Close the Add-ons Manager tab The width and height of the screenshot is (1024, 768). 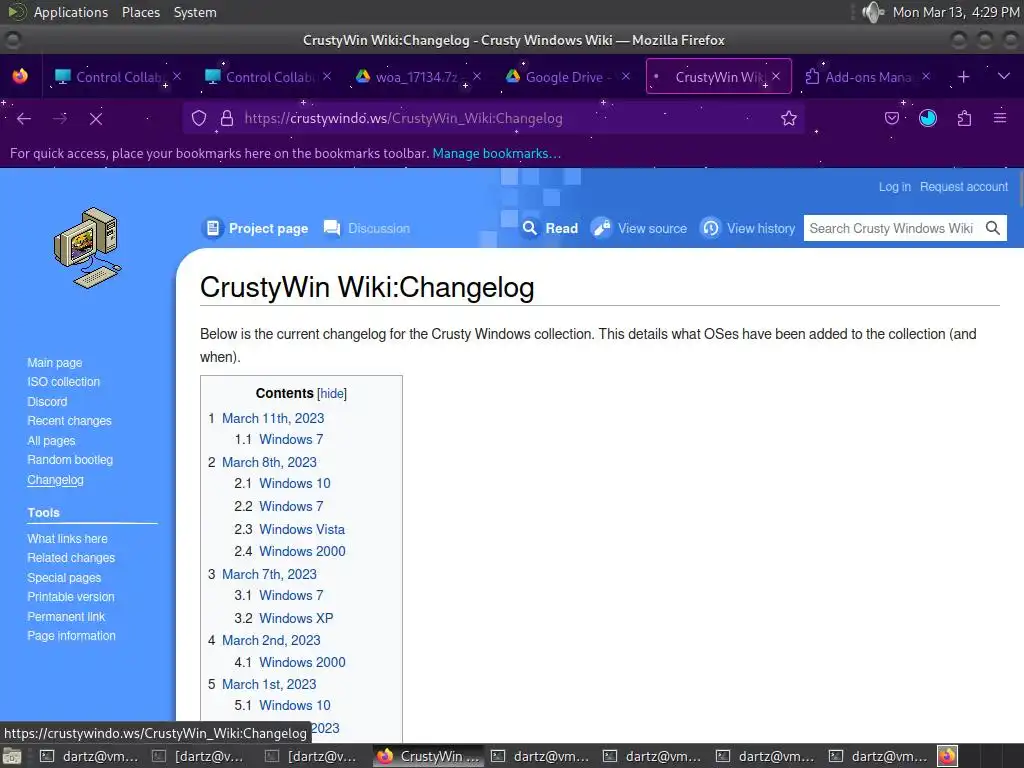(925, 76)
